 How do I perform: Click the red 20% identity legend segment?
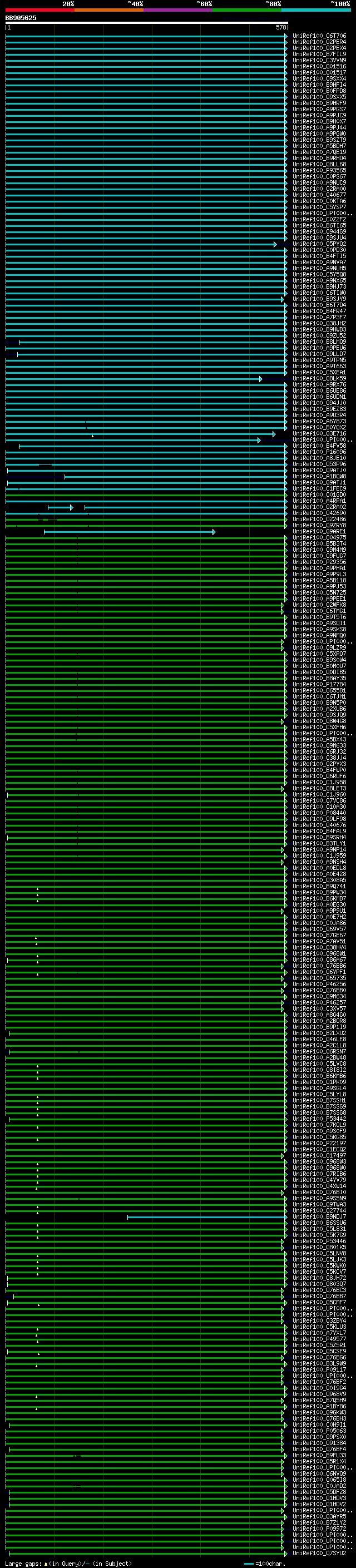(40, 10)
